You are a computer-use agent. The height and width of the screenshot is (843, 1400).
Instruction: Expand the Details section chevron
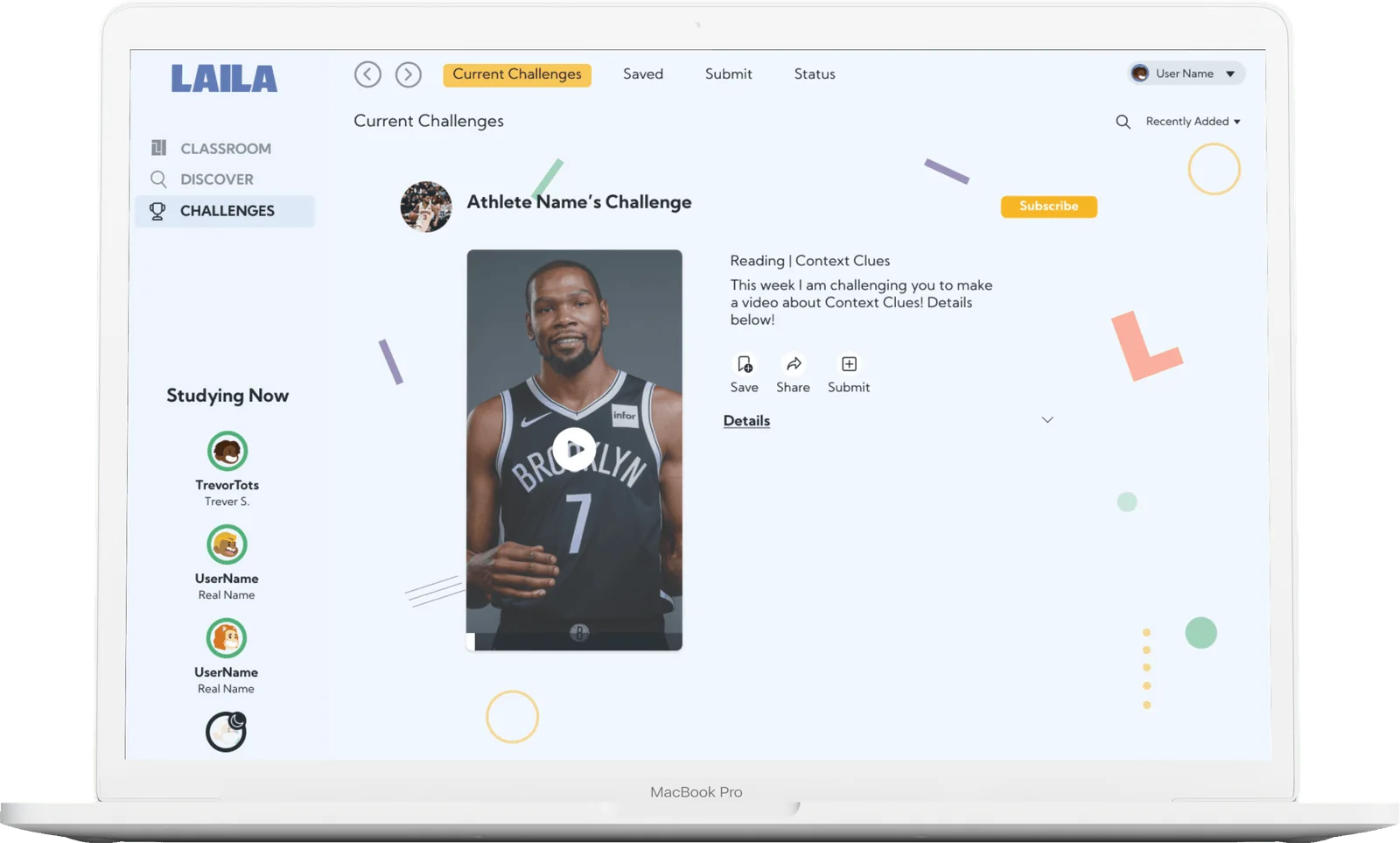point(1047,420)
